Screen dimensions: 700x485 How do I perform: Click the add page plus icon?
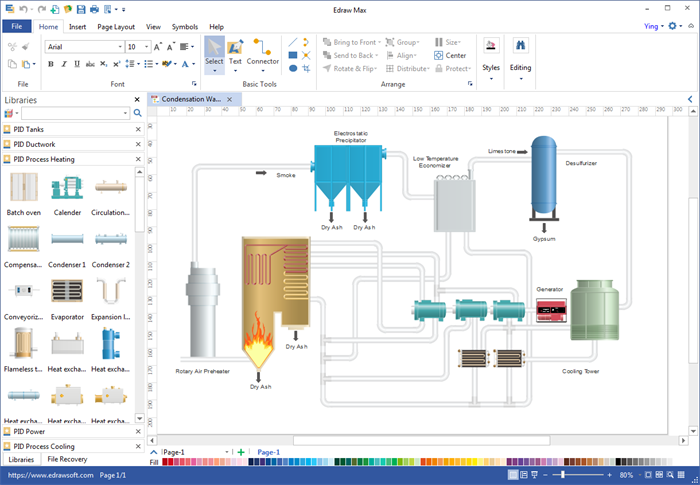[240, 452]
